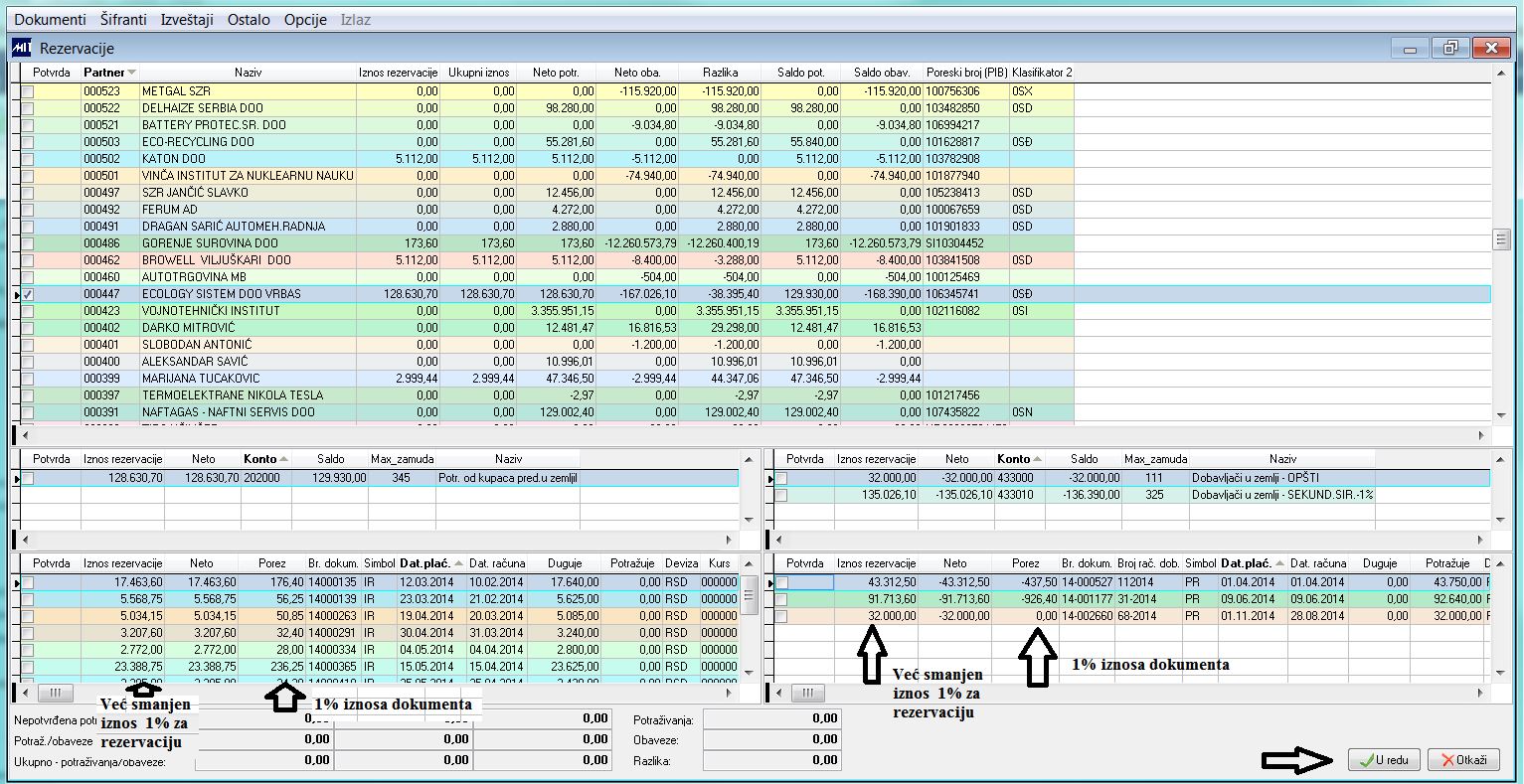This screenshot has height=784, width=1524.
Task: Open the Izveštaji menu
Action: pyautogui.click(x=187, y=20)
